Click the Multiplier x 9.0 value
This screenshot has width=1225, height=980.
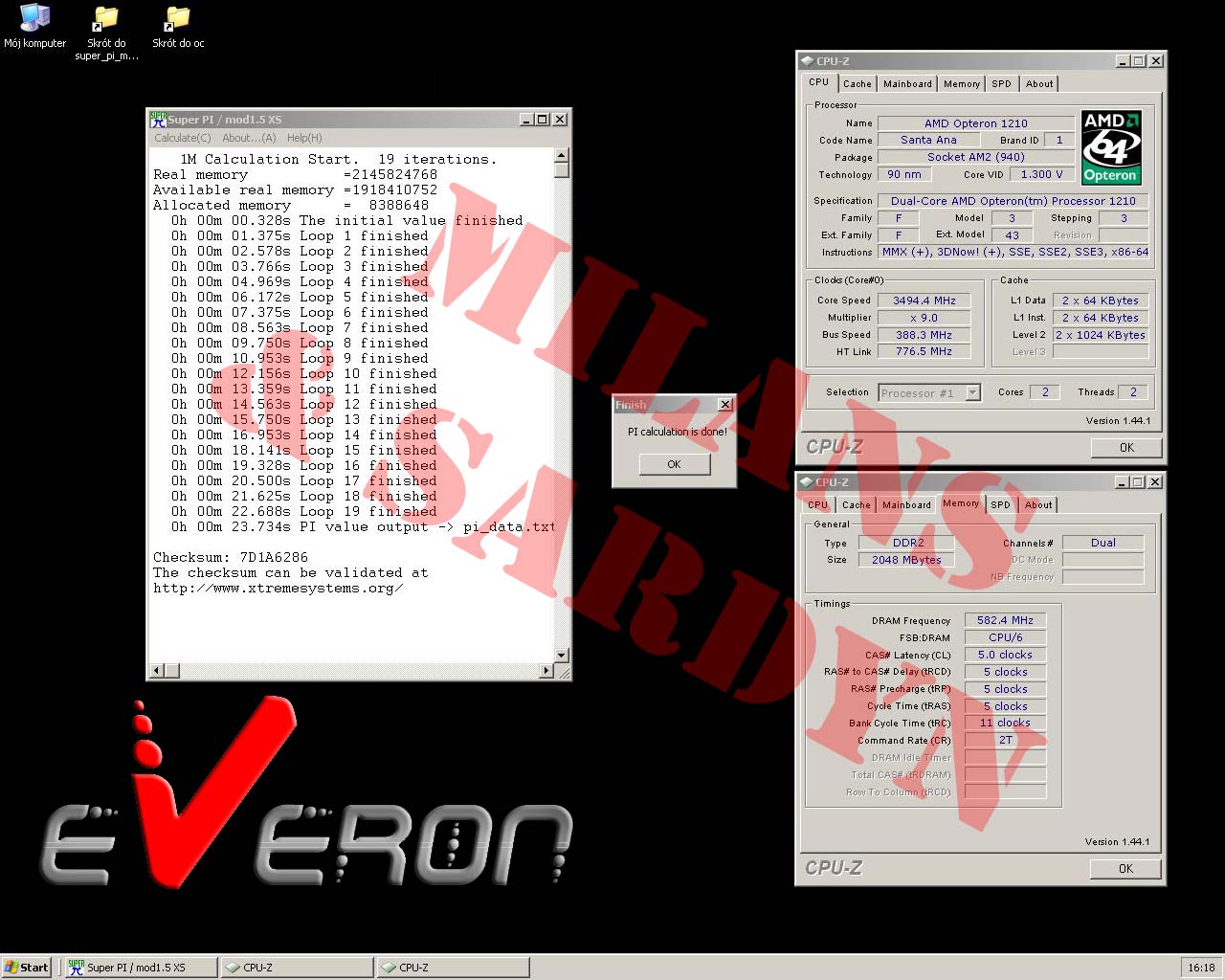coord(924,318)
